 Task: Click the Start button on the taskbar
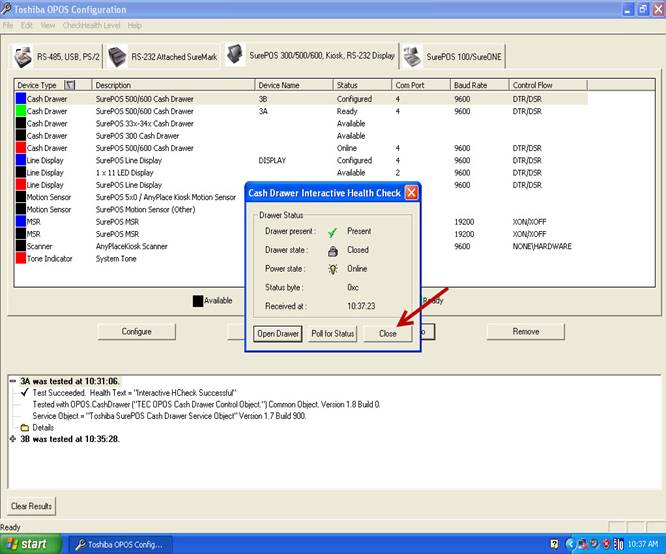pyautogui.click(x=31, y=544)
